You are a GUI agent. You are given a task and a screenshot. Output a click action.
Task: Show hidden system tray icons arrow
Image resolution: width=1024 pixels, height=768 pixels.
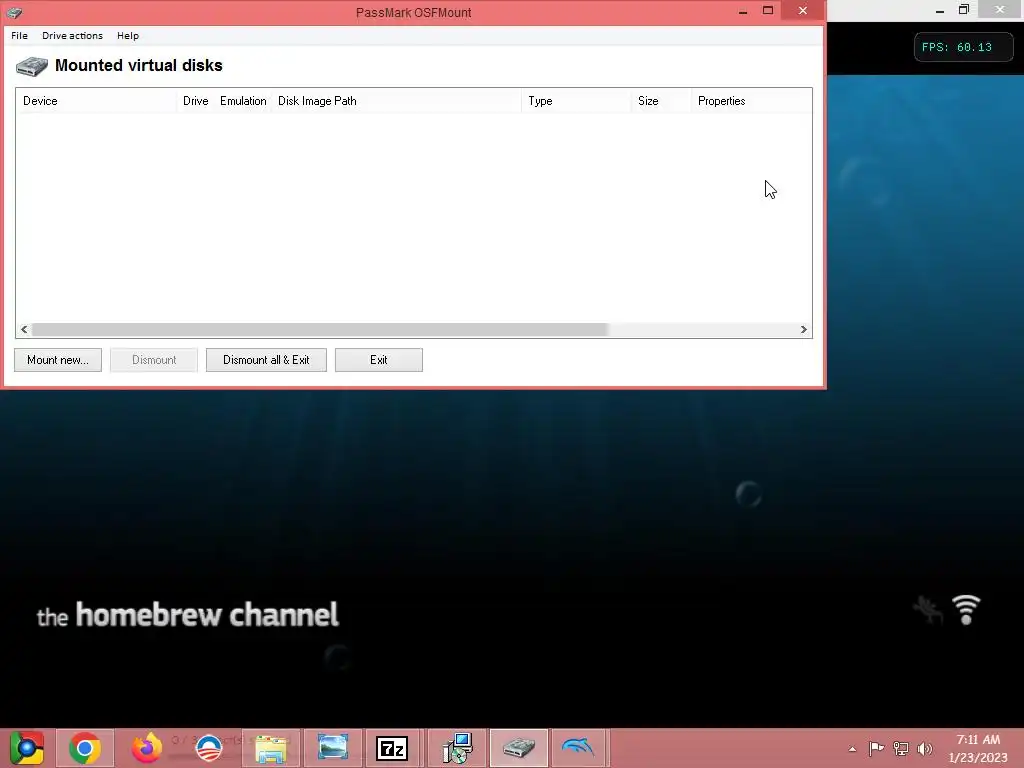point(852,749)
